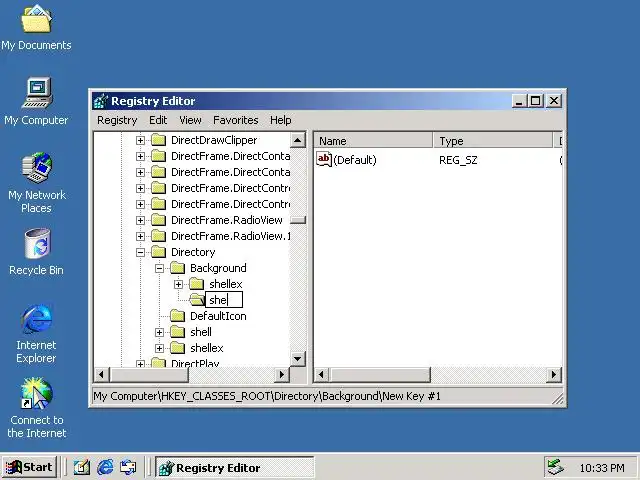
Task: Click tree pane vertical scroll thumb
Action: 298,220
